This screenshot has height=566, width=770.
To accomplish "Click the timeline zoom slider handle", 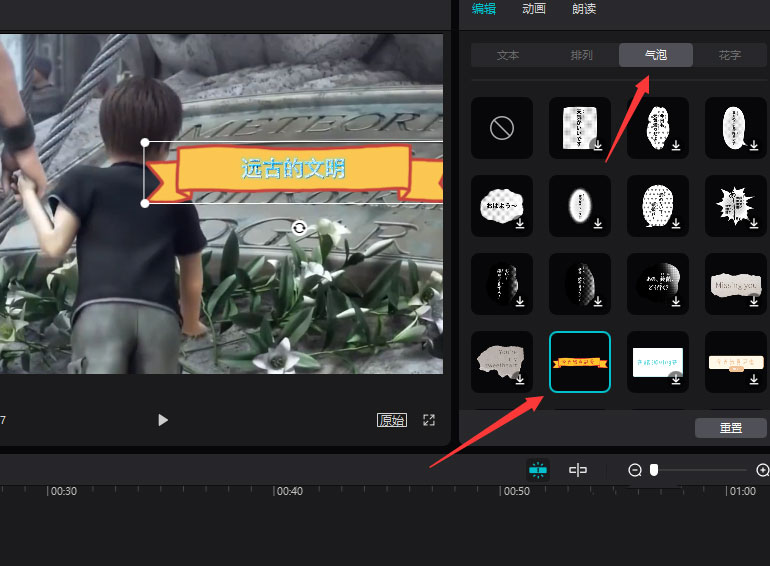I will (654, 470).
